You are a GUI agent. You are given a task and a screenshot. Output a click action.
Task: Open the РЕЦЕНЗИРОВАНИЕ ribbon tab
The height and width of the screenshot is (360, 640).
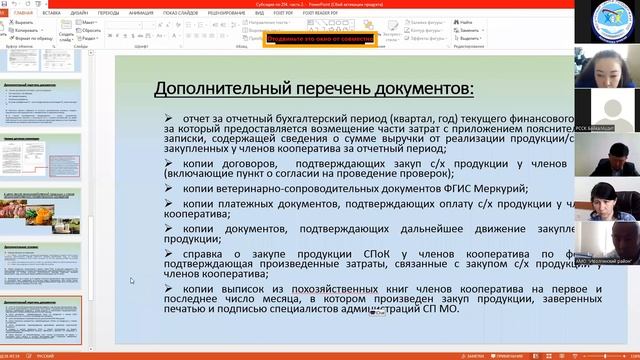[x=226, y=13]
